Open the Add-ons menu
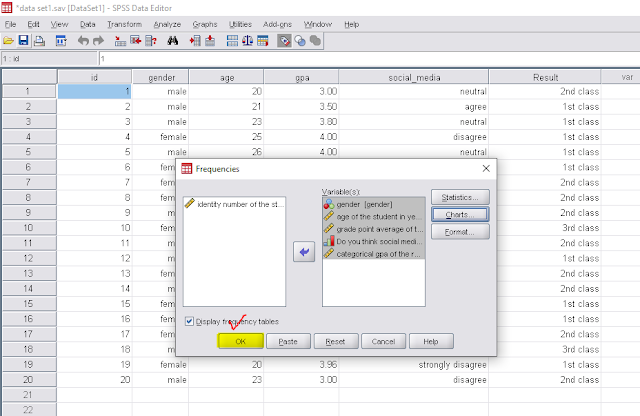The height and width of the screenshot is (416, 640). click(278, 24)
